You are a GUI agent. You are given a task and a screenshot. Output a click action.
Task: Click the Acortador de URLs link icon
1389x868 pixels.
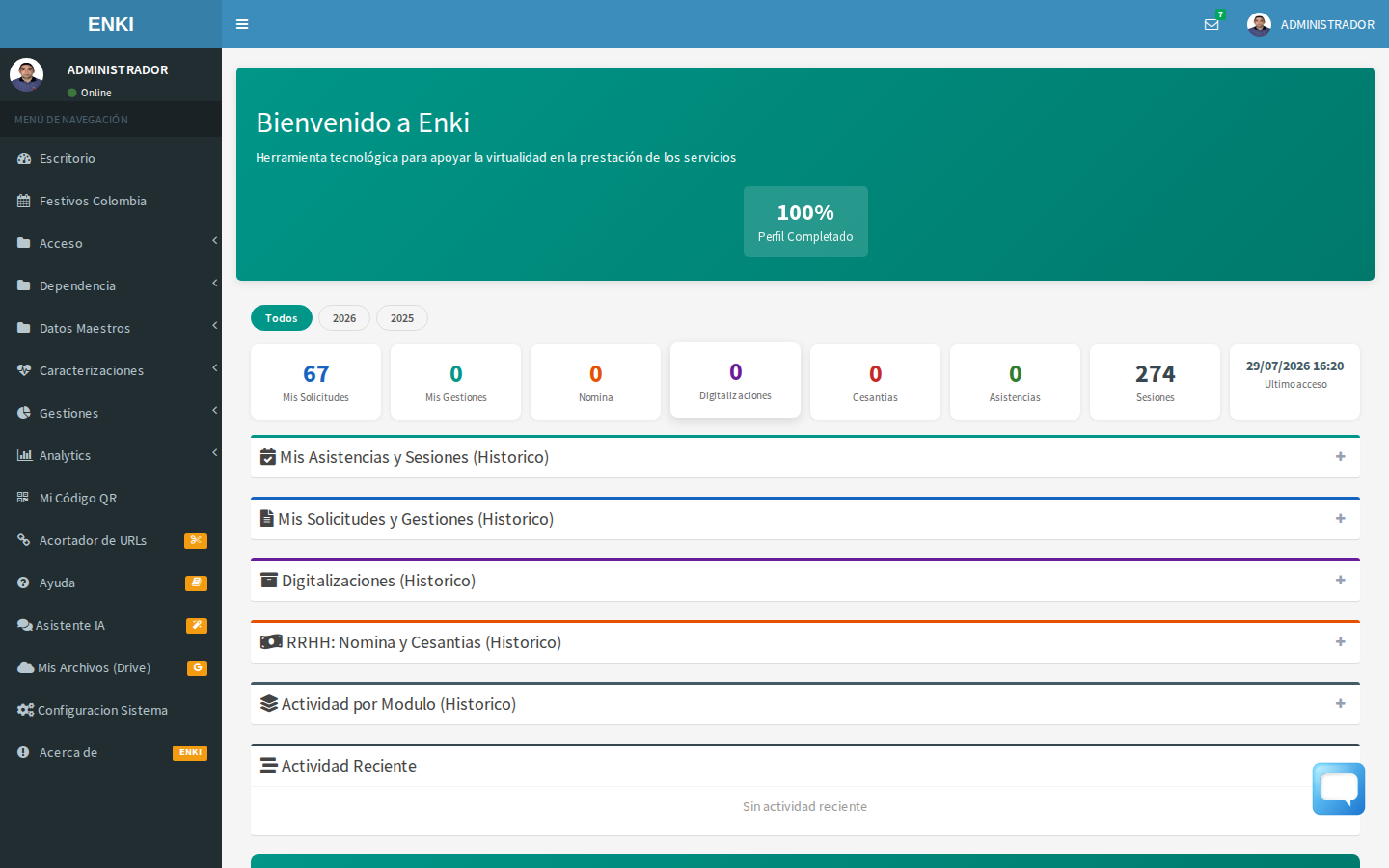(x=24, y=540)
